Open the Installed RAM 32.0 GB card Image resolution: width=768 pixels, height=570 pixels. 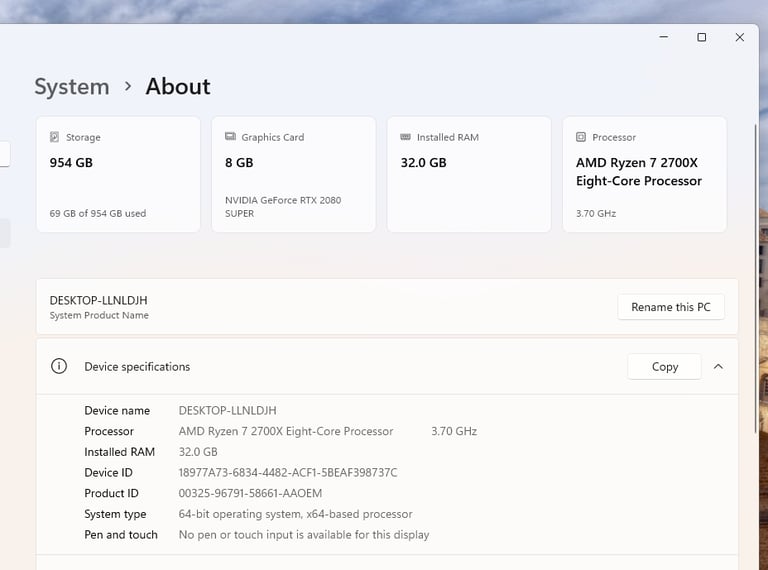[x=469, y=174]
